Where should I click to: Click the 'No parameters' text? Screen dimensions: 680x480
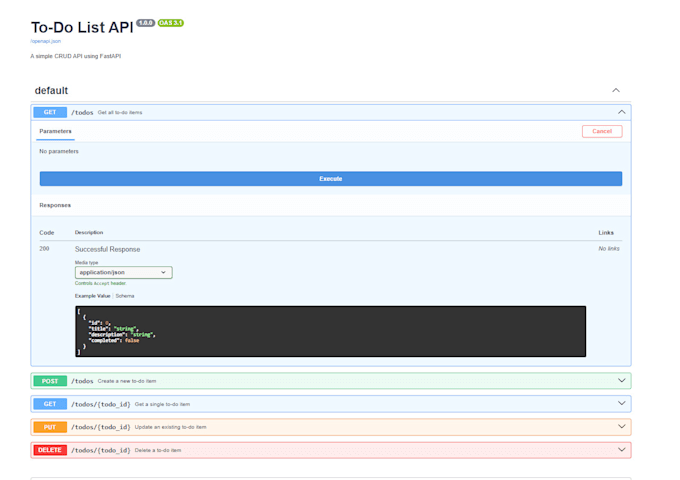click(59, 151)
